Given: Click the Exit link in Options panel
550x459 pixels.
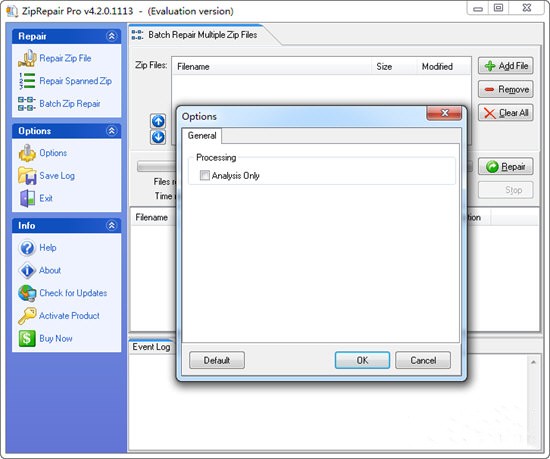Looking at the screenshot, I should click(46, 198).
